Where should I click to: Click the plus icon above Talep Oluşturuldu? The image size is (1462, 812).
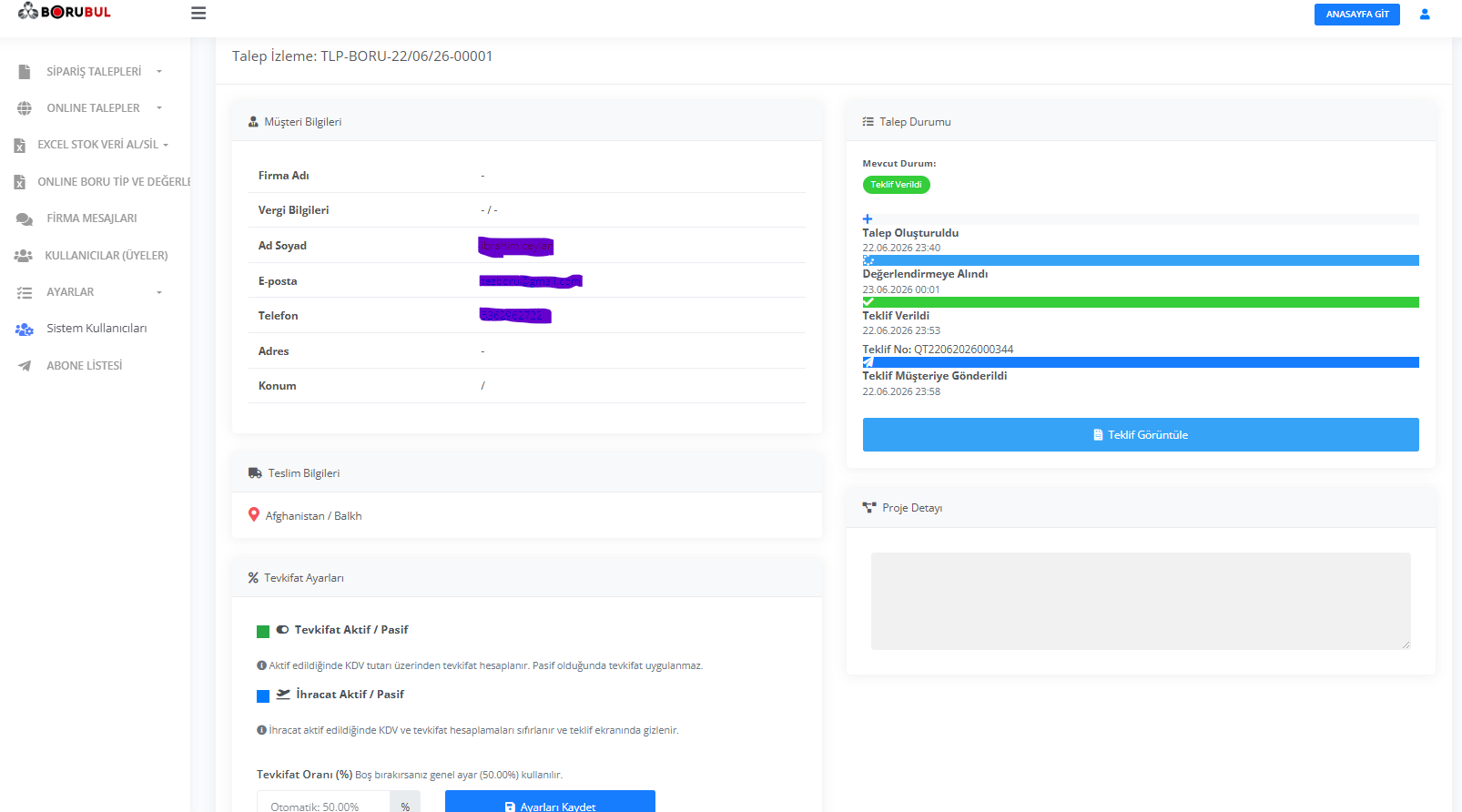868,218
